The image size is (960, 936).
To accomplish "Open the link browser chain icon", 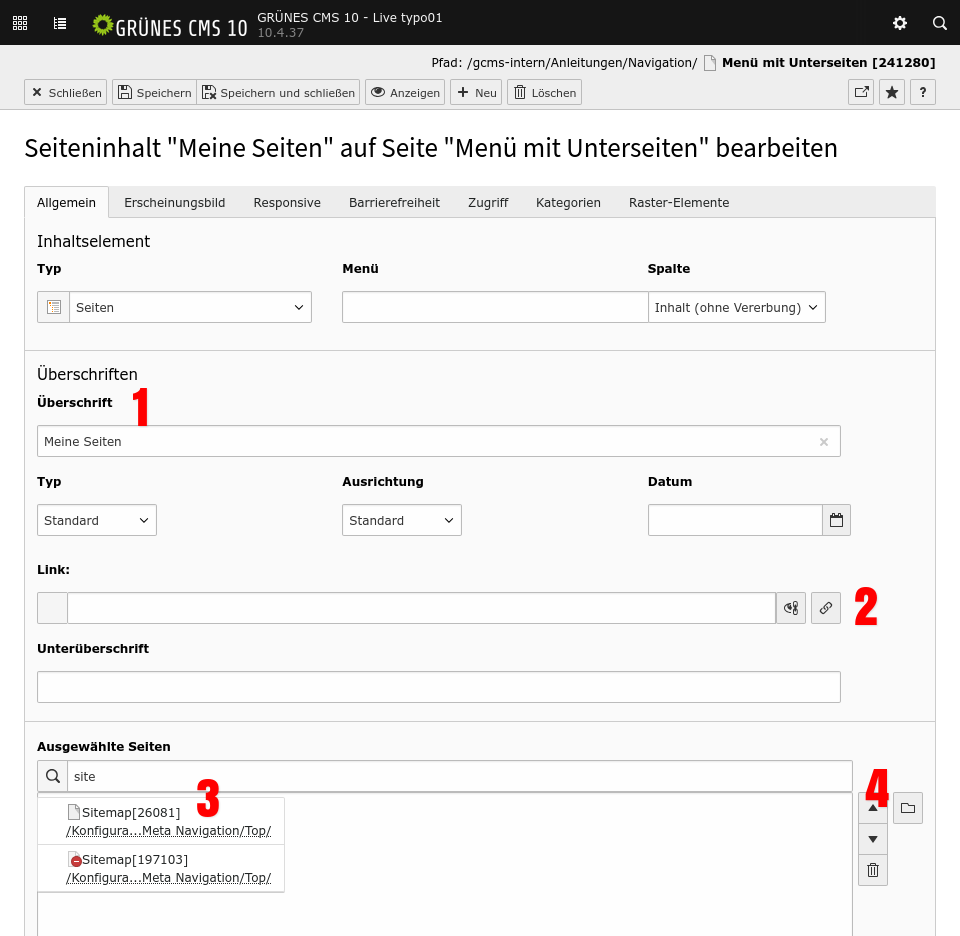I will pos(826,608).
